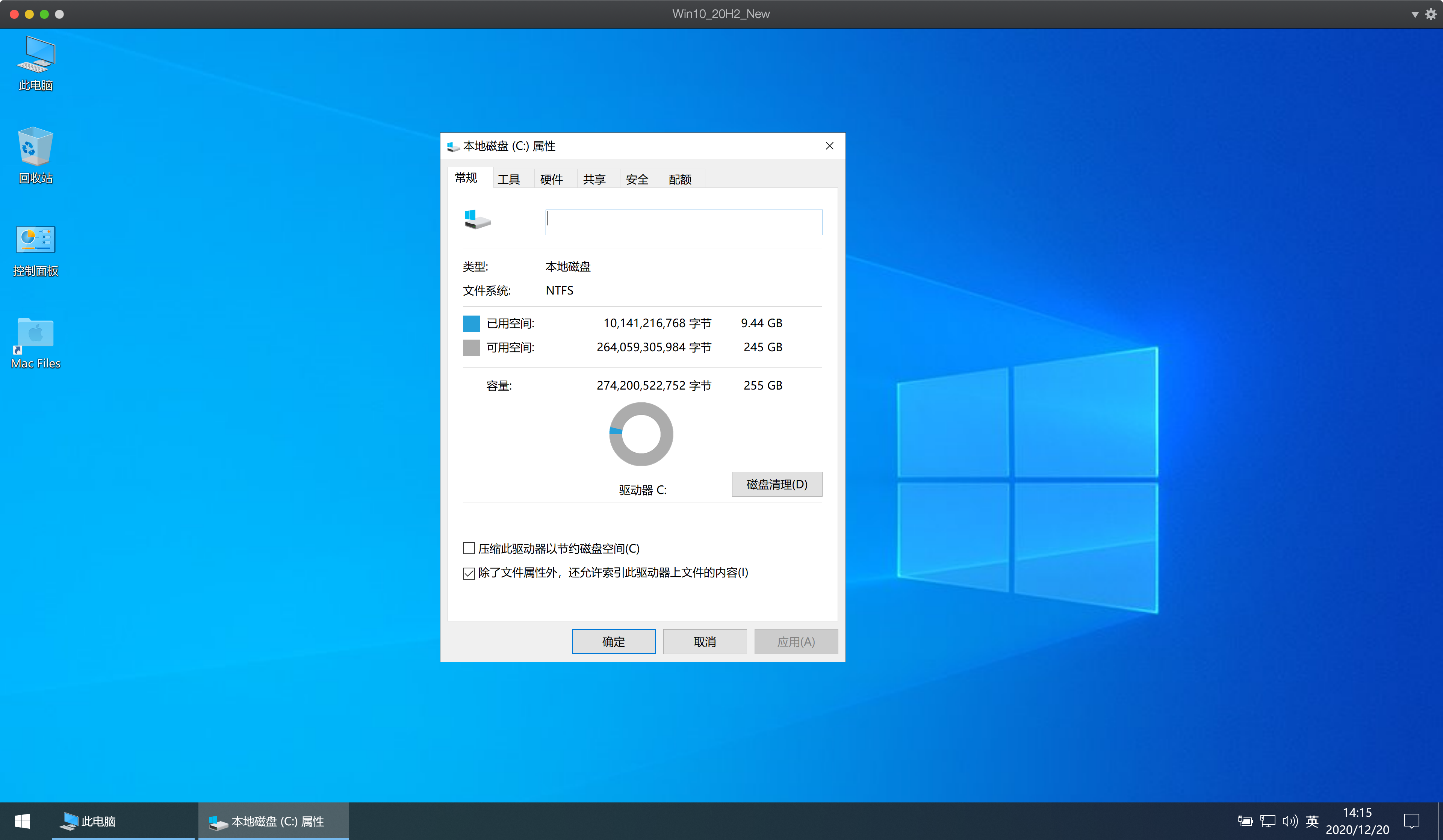The width and height of the screenshot is (1443, 840).
Task: Uncheck 允许索引此驱动器上文件的内容 checkbox
Action: pos(469,573)
